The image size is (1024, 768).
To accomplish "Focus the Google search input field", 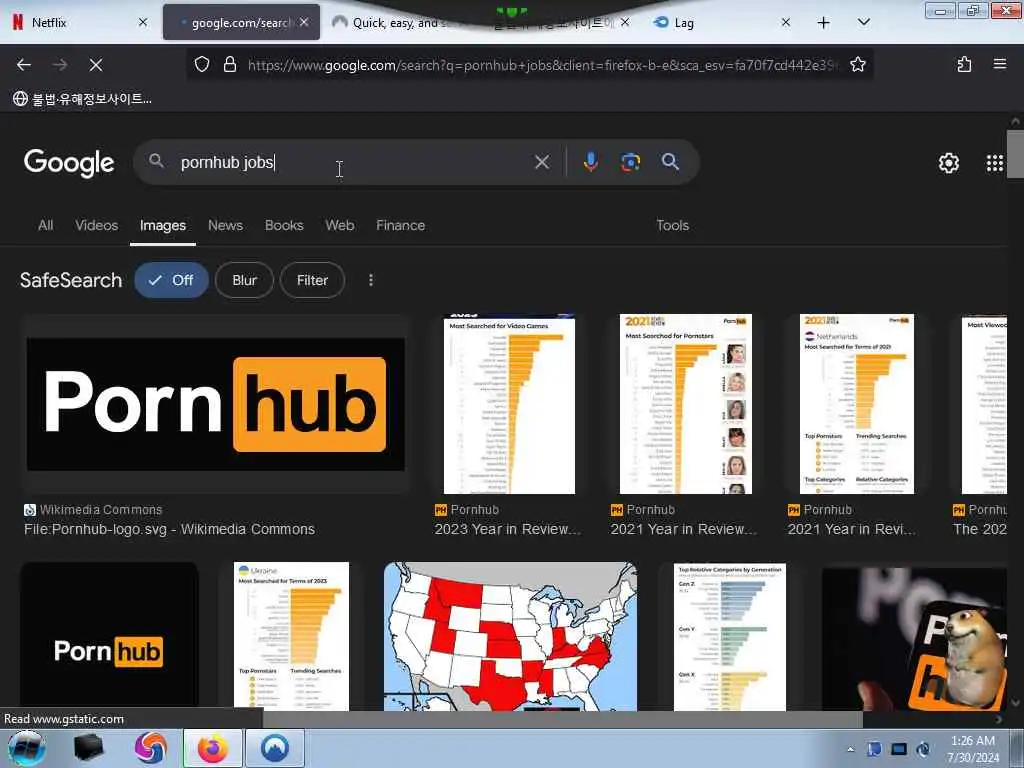I will (353, 162).
